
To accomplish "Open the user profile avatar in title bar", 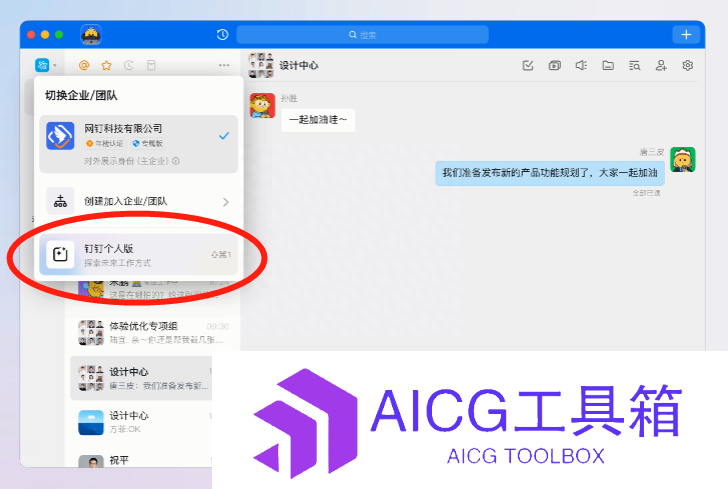I will pos(91,35).
